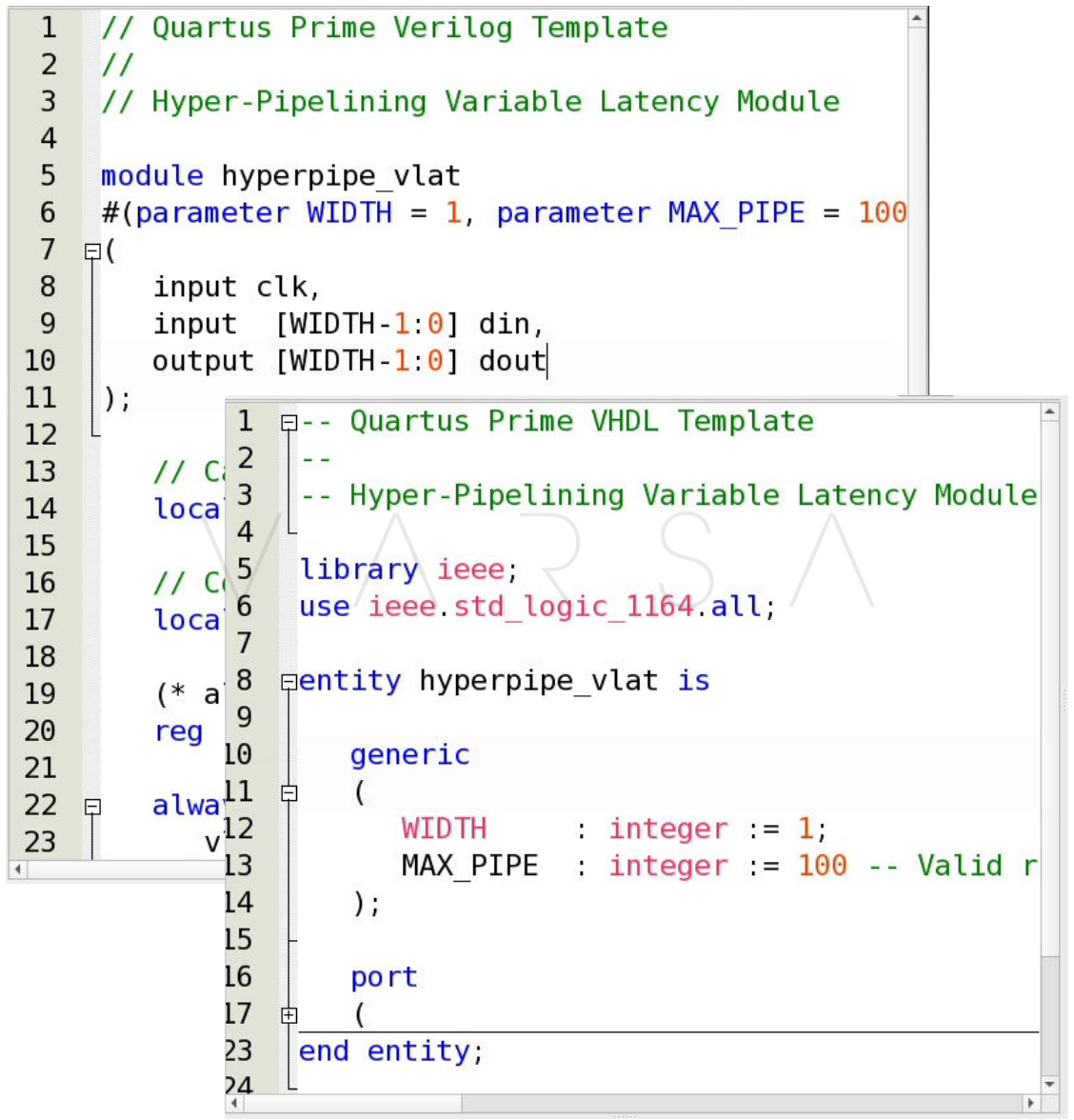Viewport: 1074px width, 1120px height.
Task: Collapse the port list fold on Verilog line 7
Action: coord(92,251)
